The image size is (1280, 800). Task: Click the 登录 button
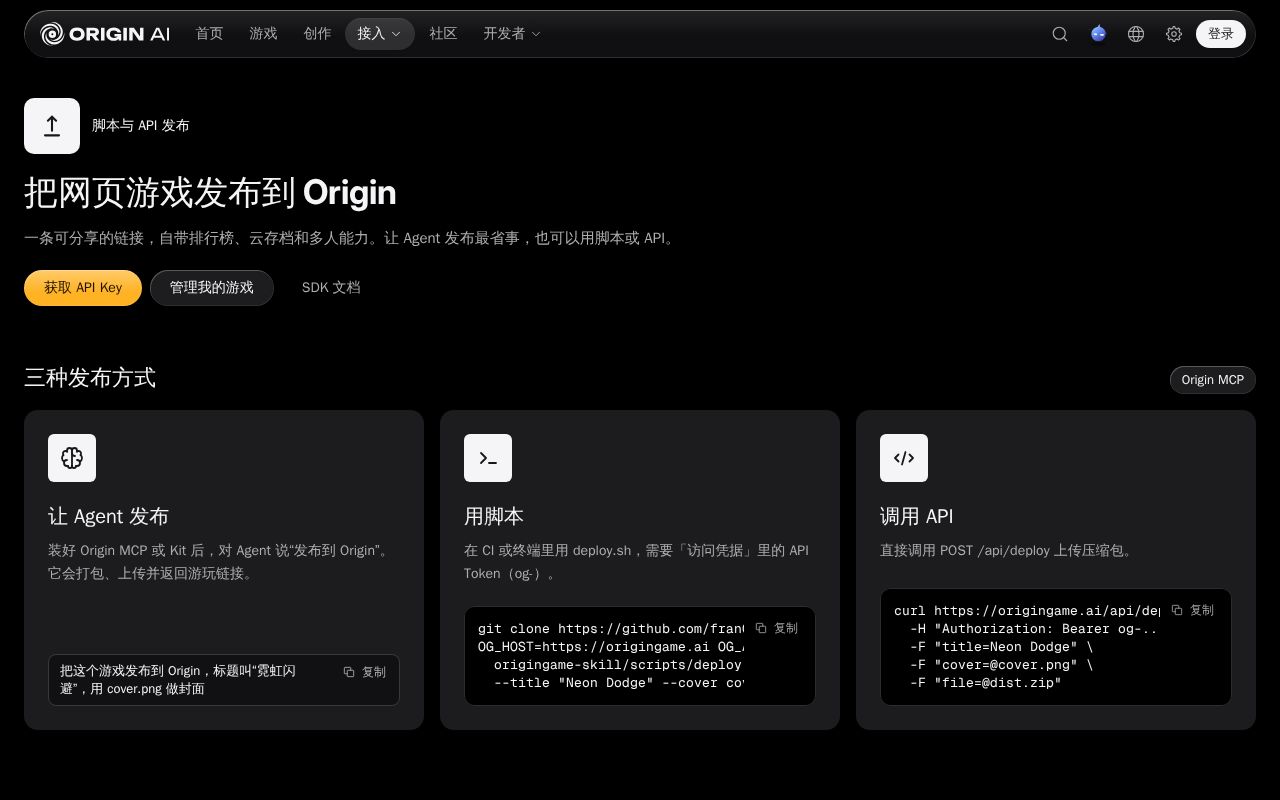click(x=1221, y=34)
